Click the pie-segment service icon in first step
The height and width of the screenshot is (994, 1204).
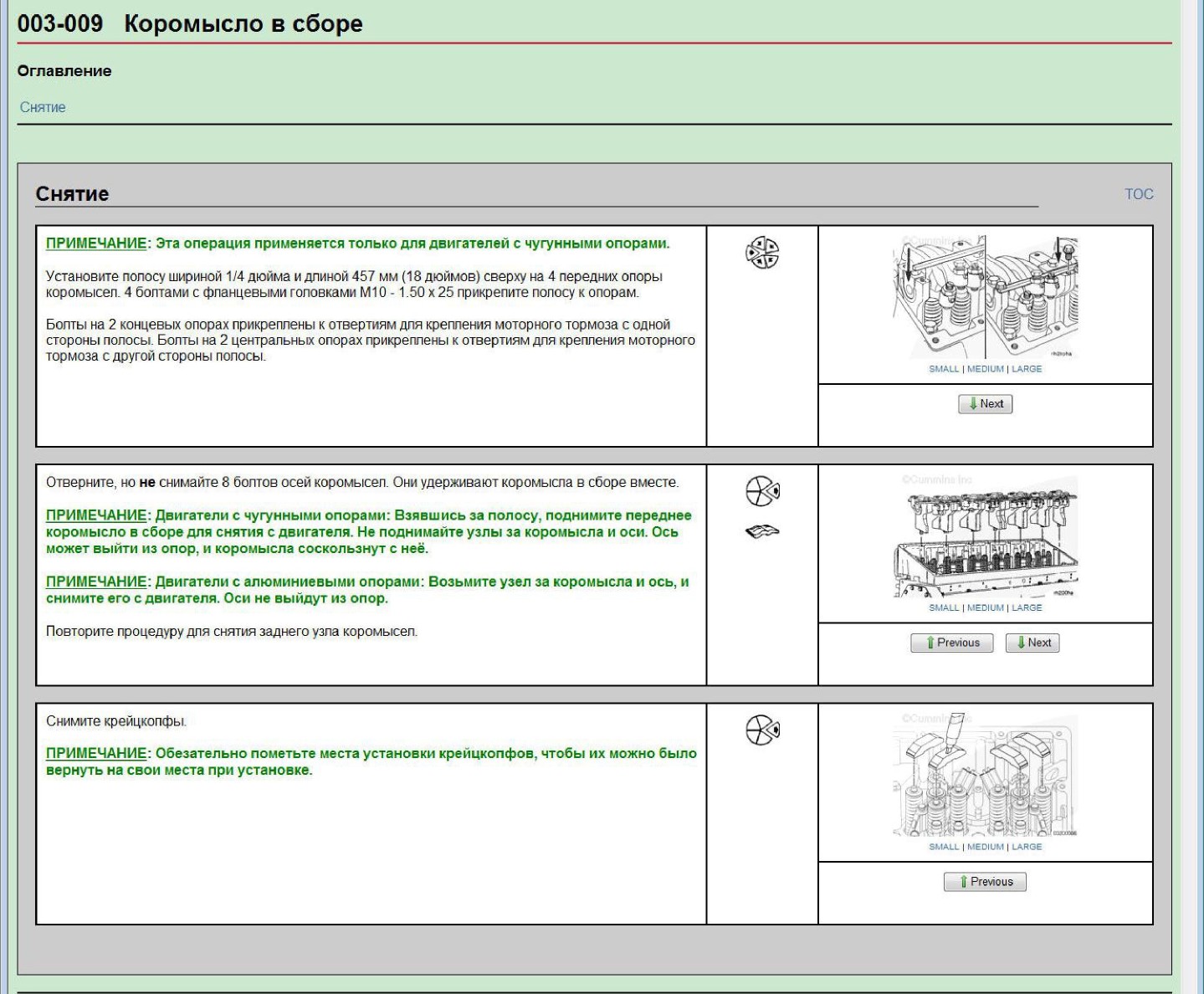click(x=762, y=253)
